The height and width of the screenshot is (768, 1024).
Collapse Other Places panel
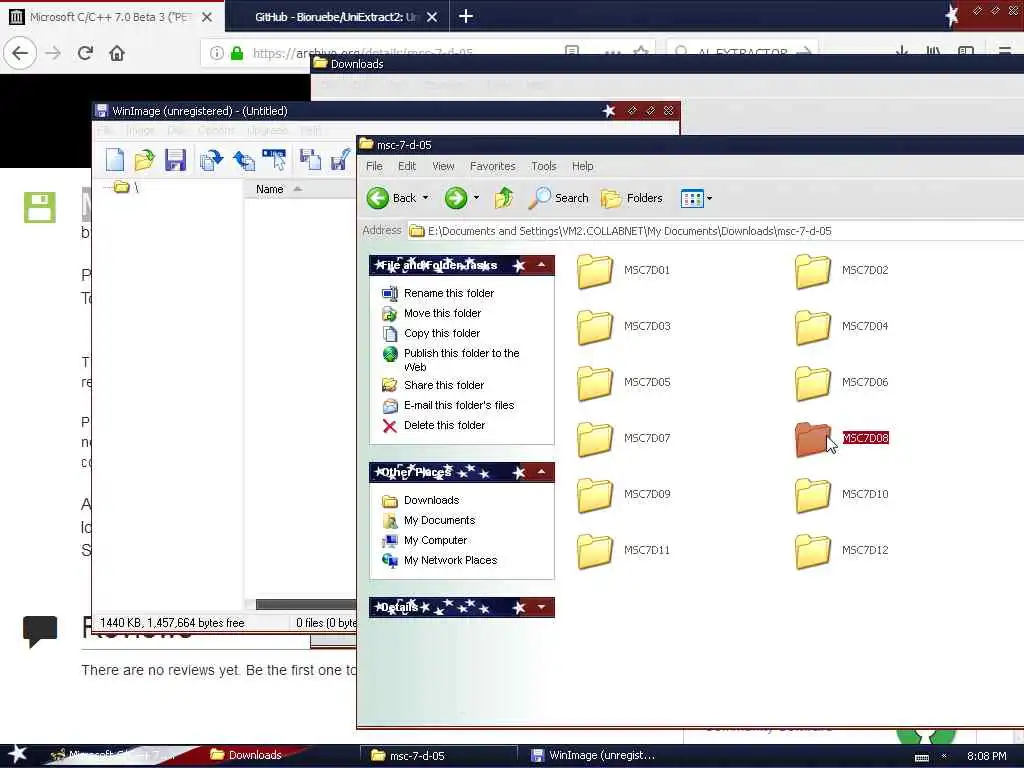tap(541, 472)
